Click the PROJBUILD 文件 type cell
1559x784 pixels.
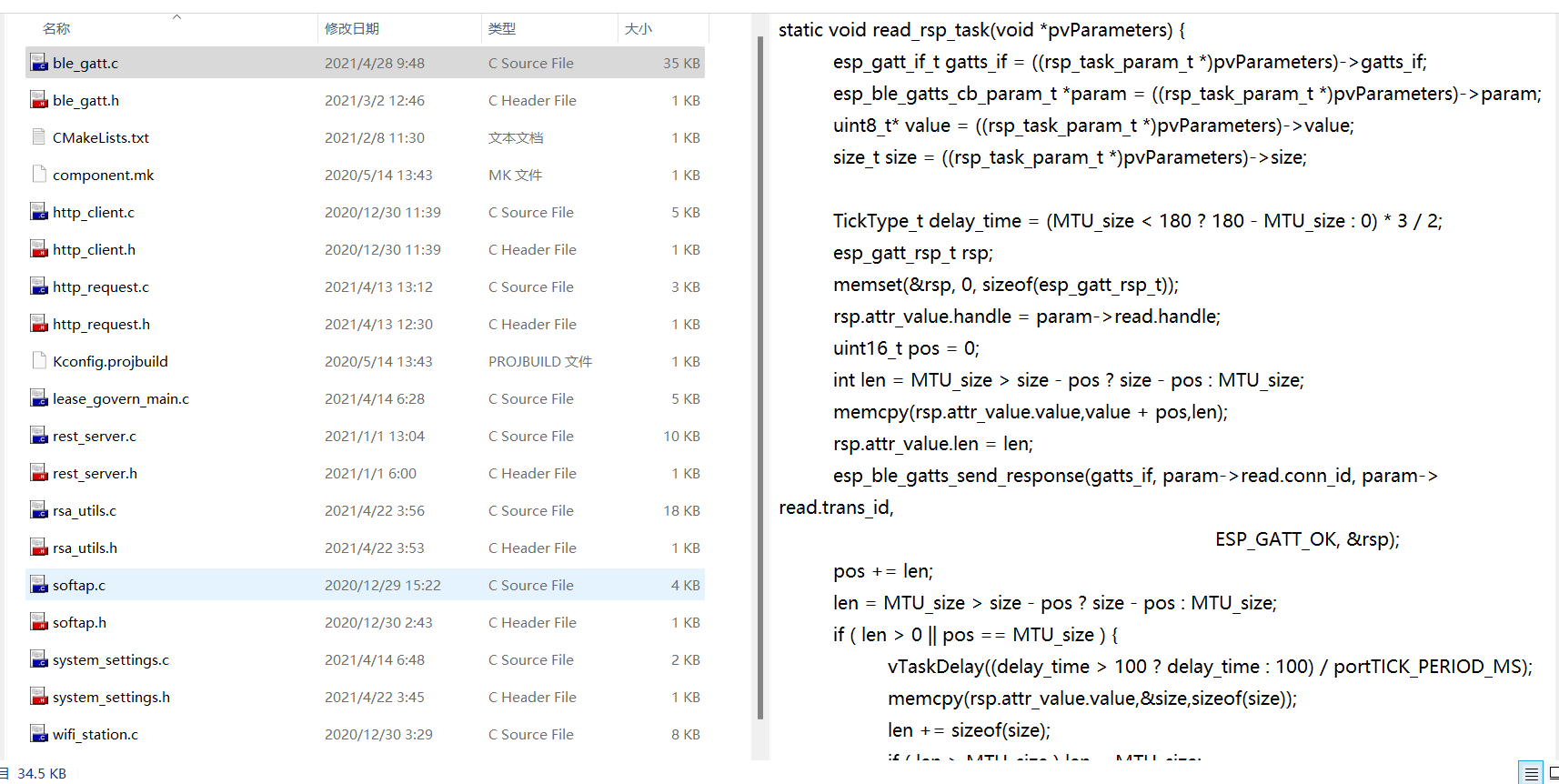click(x=540, y=361)
